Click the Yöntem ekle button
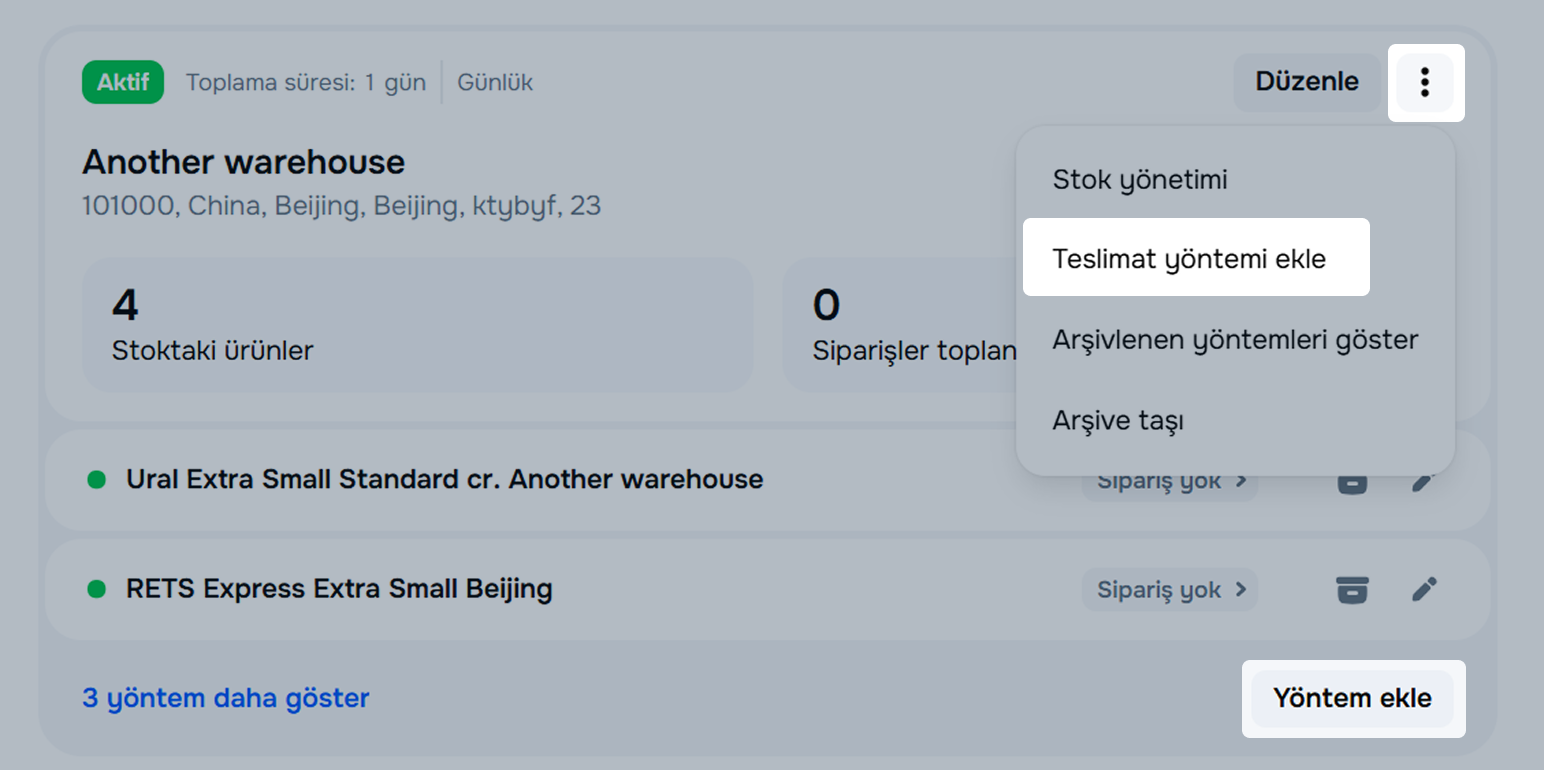The height and width of the screenshot is (770, 1544). coord(1352,698)
